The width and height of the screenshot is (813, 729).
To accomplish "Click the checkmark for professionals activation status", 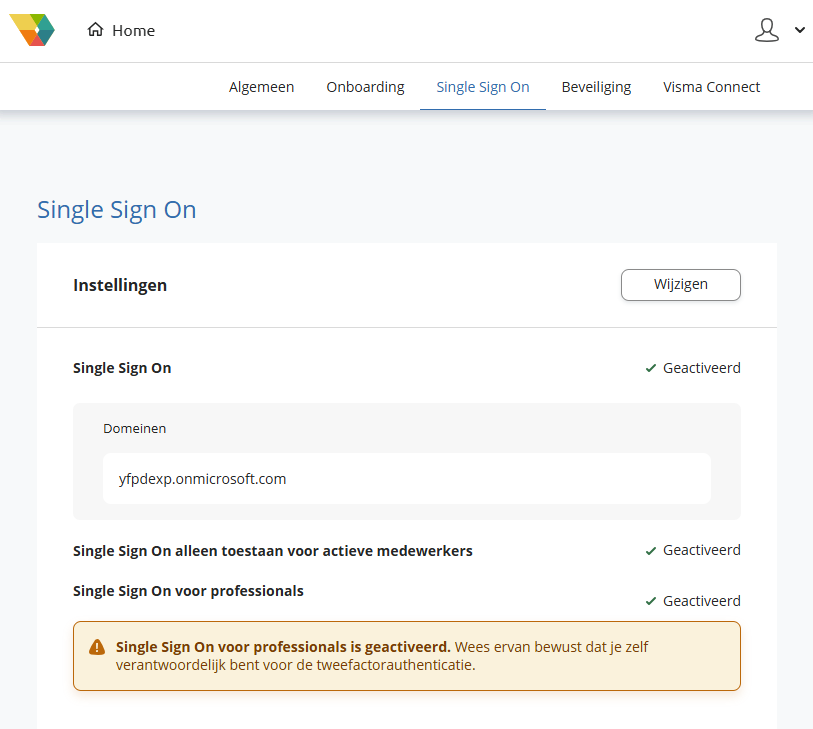I will pos(650,600).
